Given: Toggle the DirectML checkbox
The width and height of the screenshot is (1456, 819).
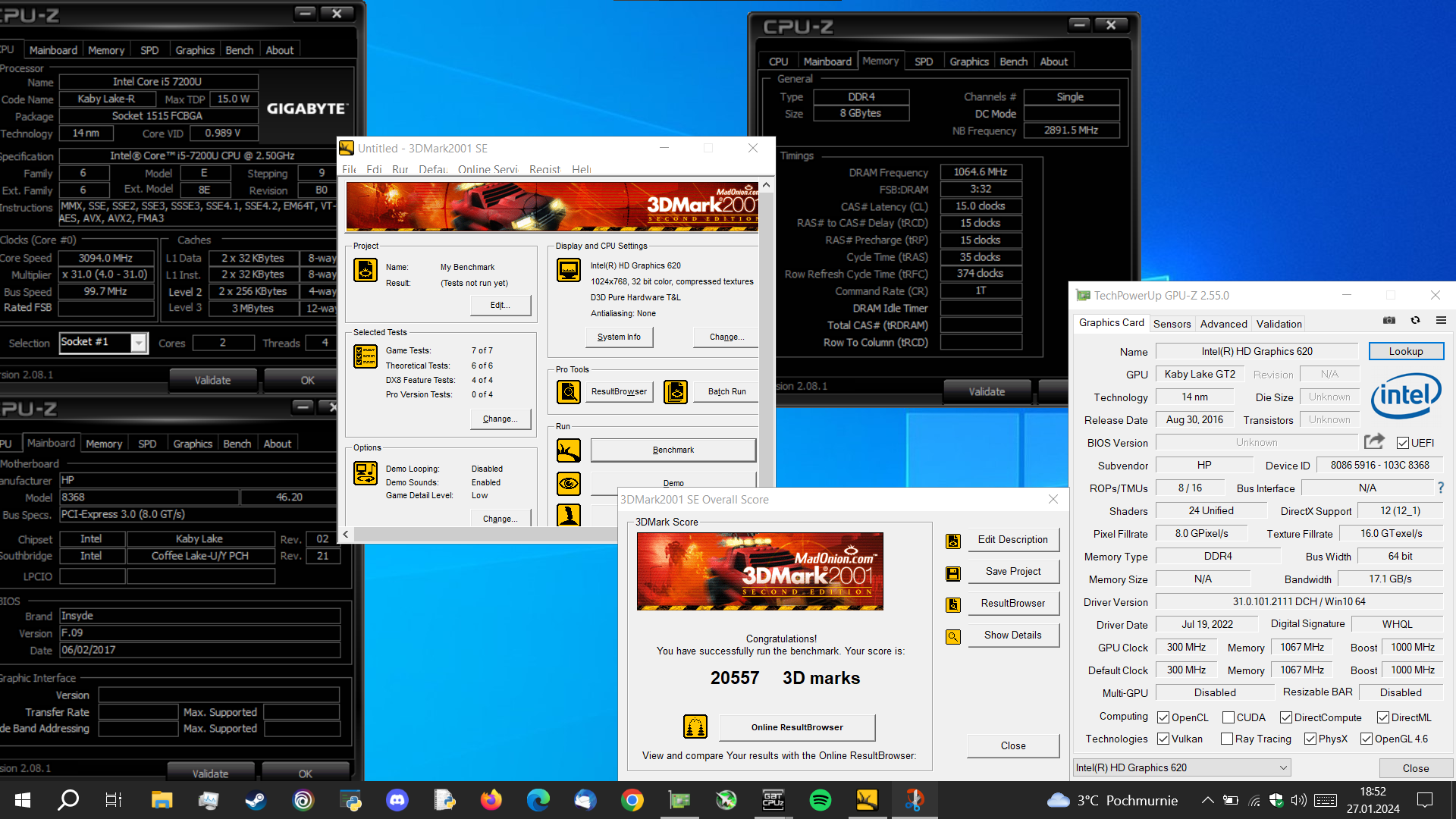Looking at the screenshot, I should (x=1383, y=717).
